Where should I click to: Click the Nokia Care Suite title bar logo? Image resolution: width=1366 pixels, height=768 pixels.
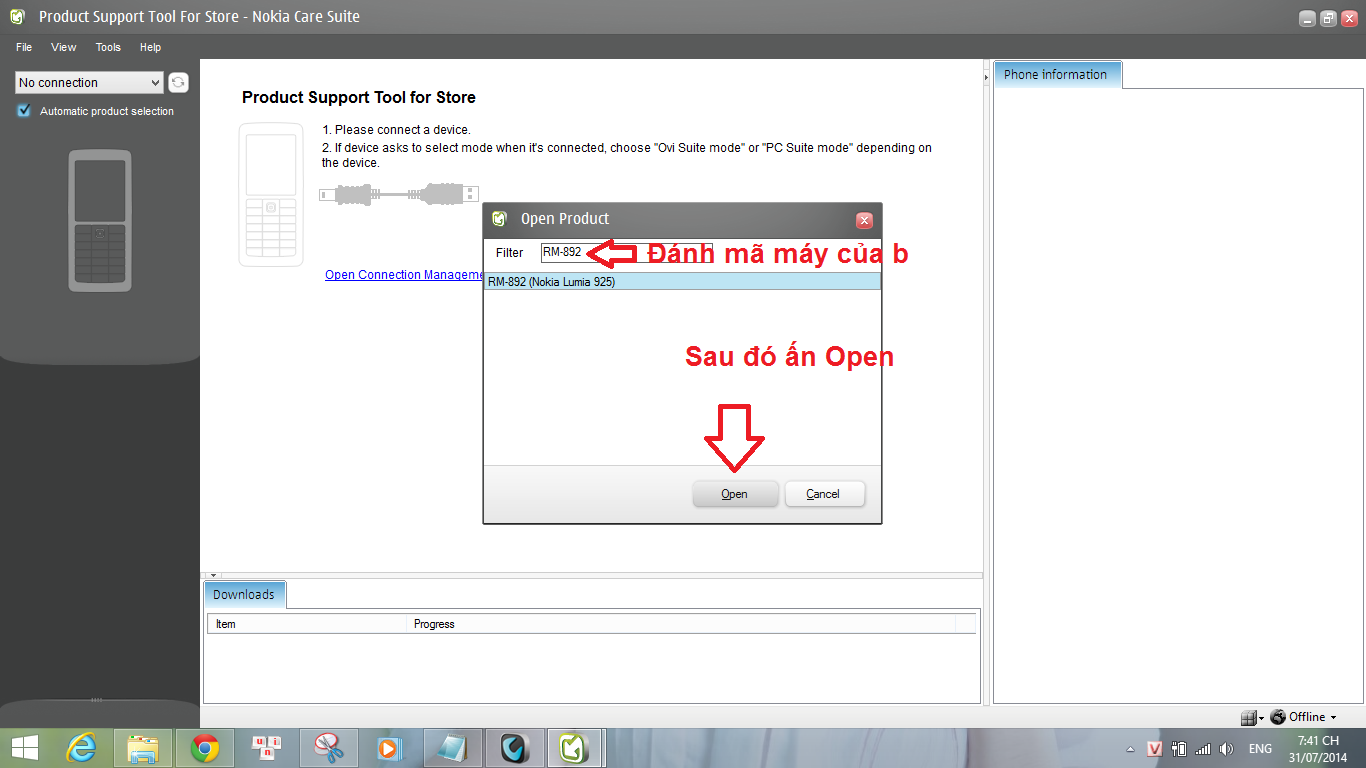(18, 17)
